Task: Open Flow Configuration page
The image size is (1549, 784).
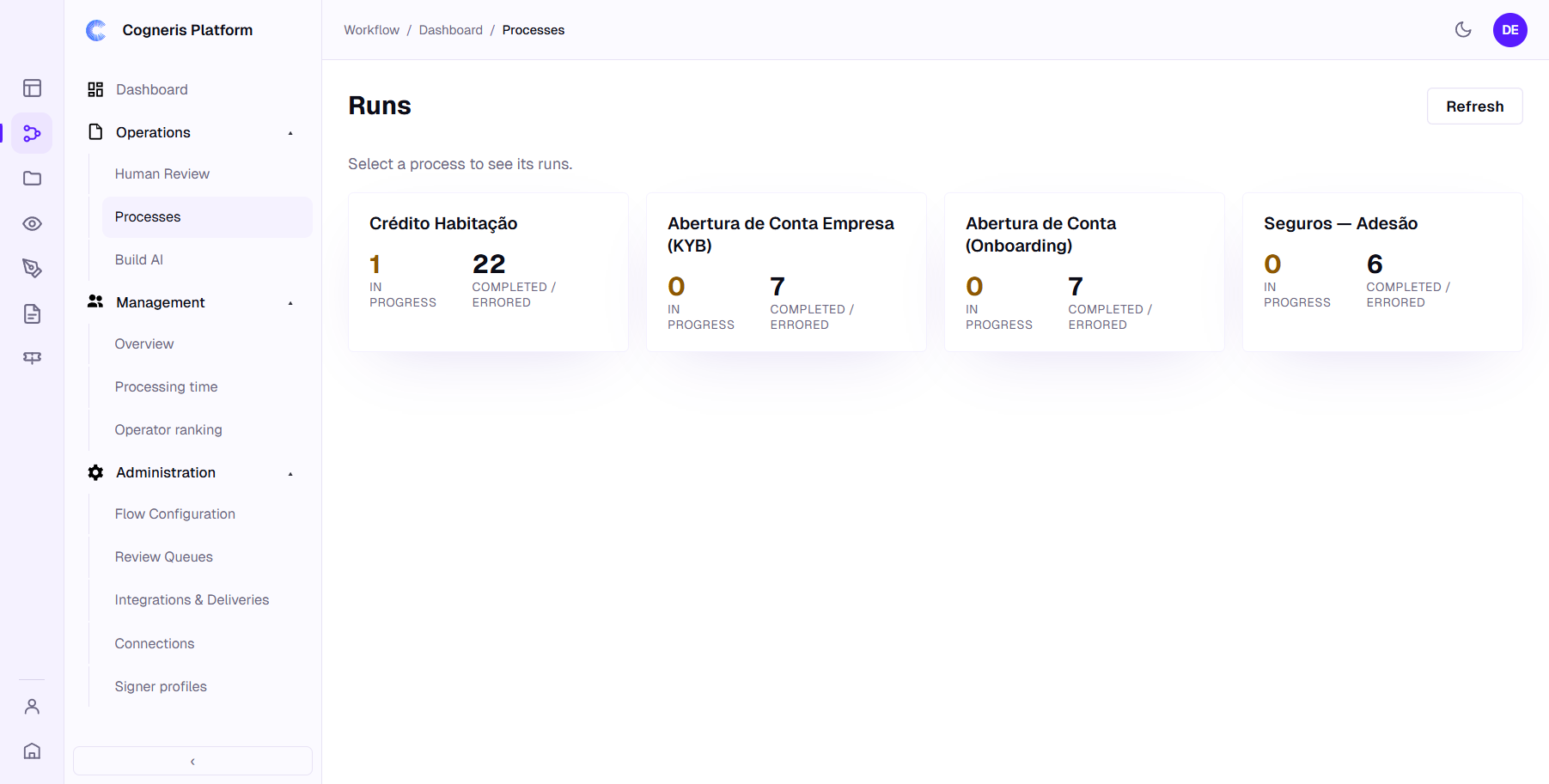Action: pyautogui.click(x=207, y=514)
